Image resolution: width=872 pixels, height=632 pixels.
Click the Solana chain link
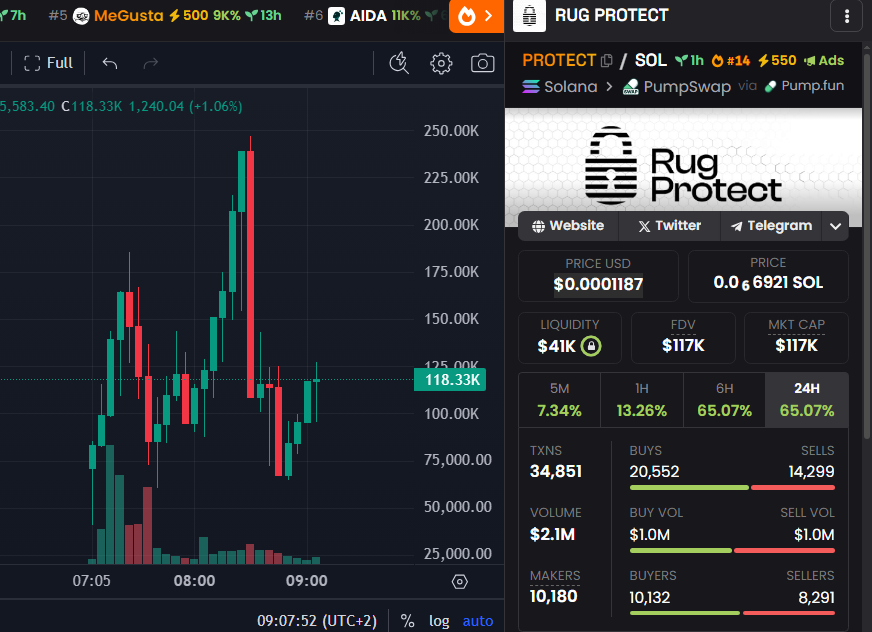coord(559,87)
